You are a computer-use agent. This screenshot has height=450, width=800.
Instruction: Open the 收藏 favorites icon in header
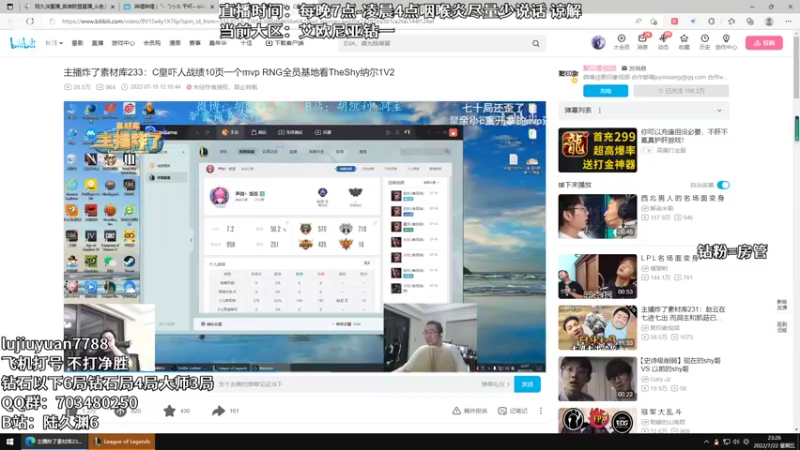684,42
